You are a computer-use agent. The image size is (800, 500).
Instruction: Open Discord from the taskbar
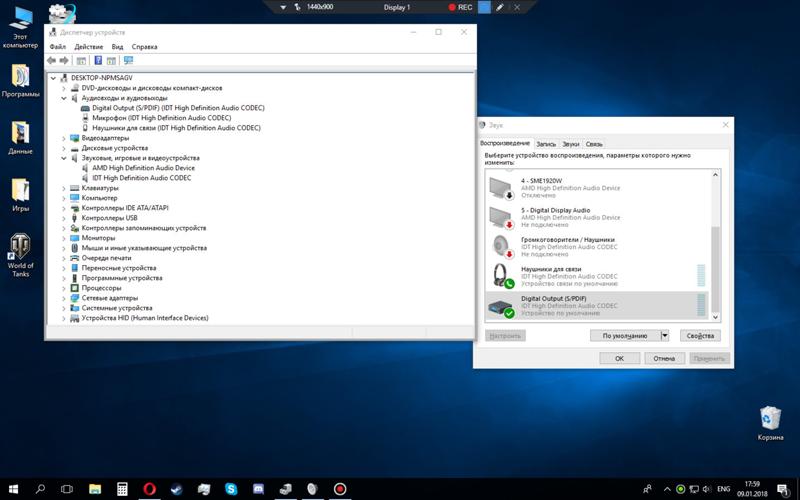(258, 489)
